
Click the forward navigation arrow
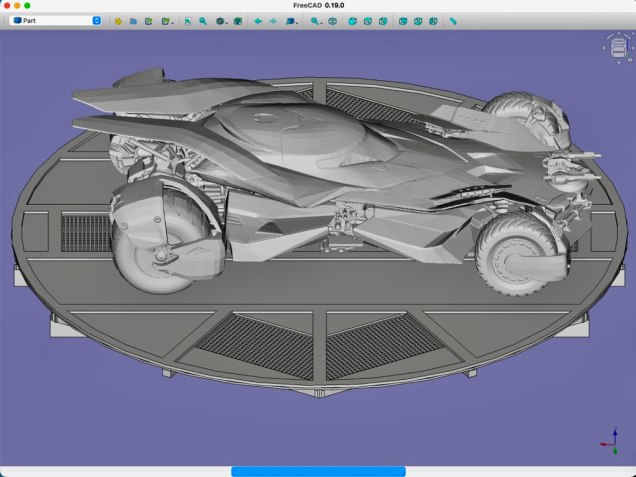tap(273, 20)
